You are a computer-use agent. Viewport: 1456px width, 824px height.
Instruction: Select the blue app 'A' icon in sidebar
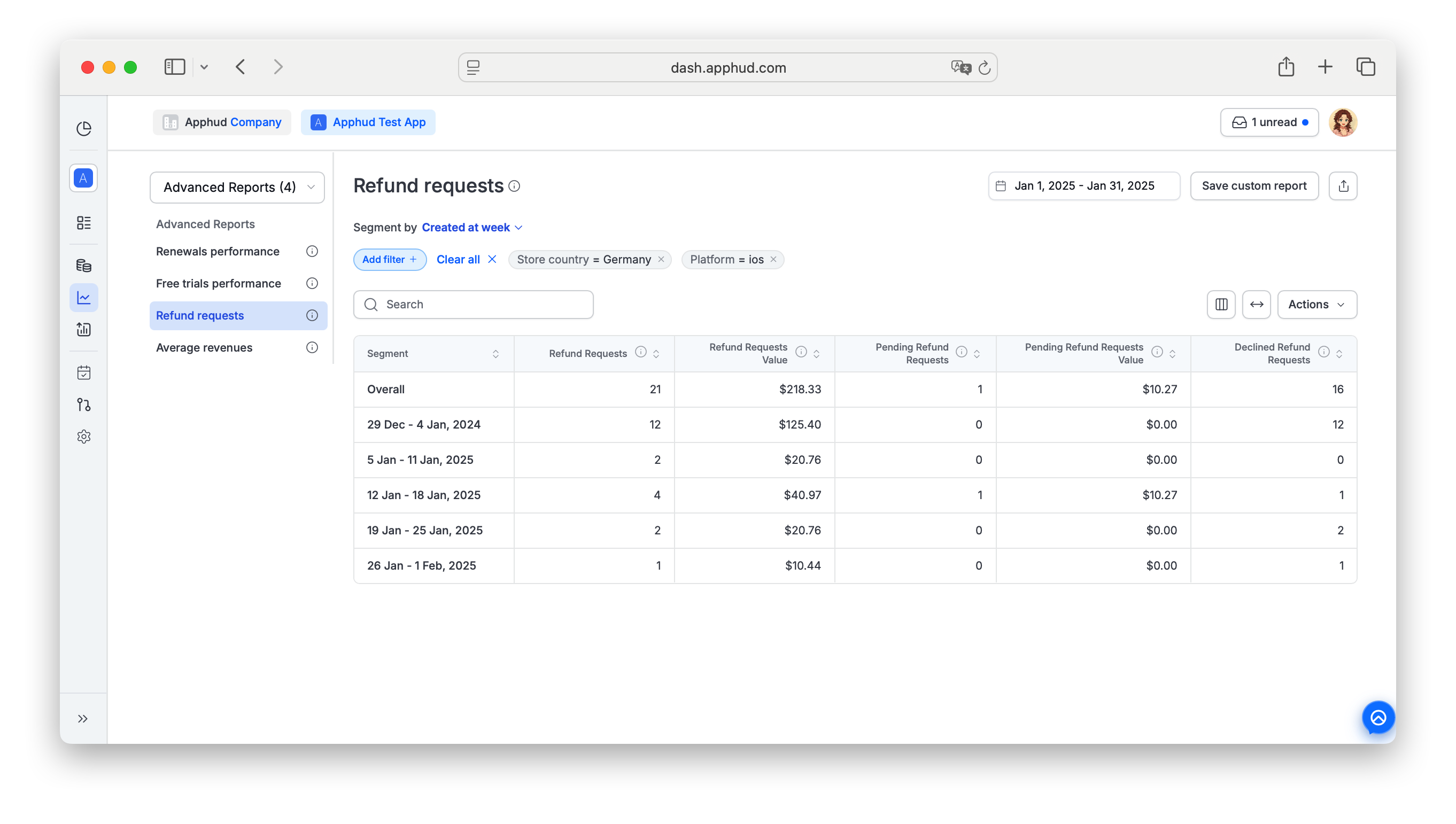click(83, 178)
